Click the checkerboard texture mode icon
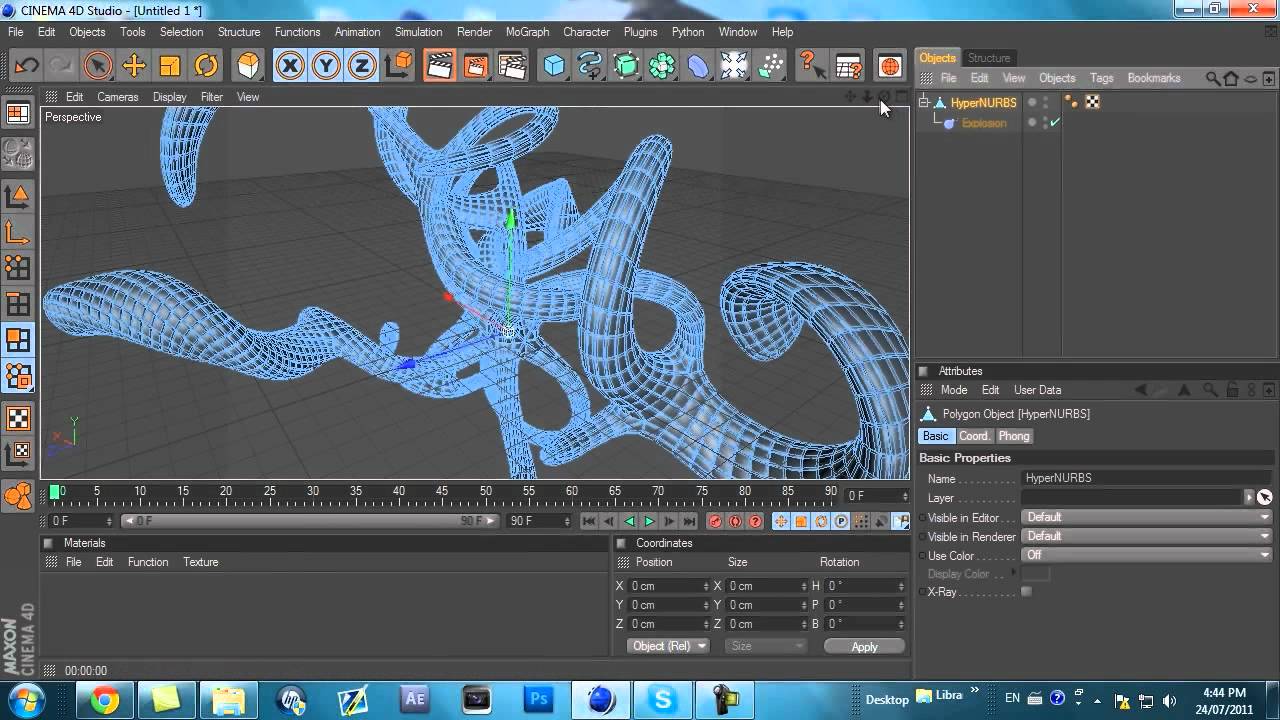 pyautogui.click(x=18, y=418)
